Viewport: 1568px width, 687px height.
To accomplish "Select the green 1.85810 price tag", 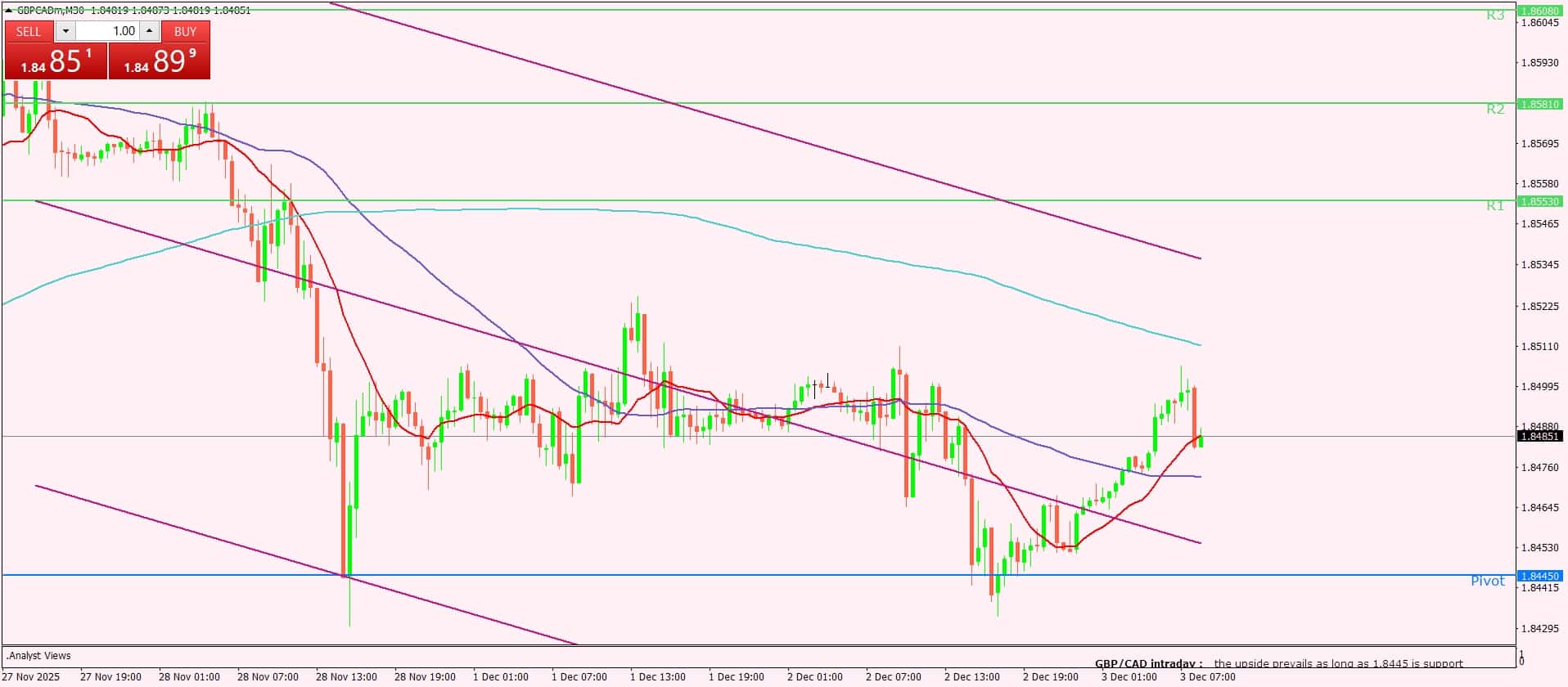I will click(1540, 105).
